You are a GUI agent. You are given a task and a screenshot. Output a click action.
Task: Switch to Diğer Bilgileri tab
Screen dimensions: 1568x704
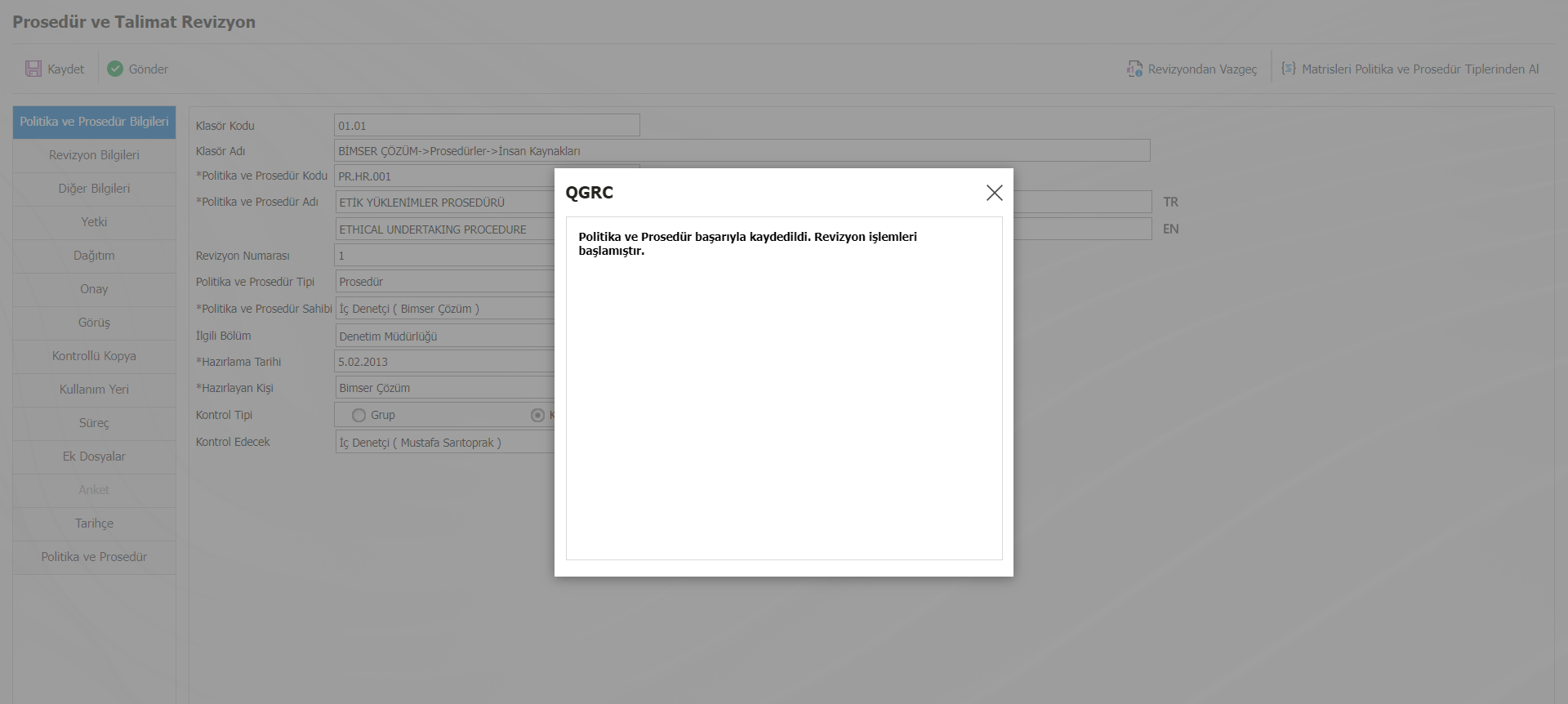click(94, 189)
